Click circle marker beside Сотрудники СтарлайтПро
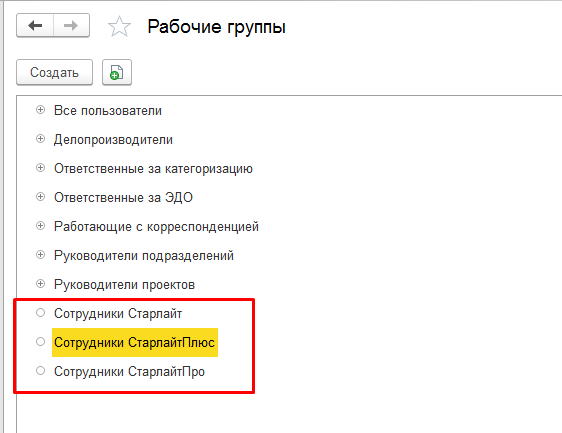562x433 pixels. point(41,371)
